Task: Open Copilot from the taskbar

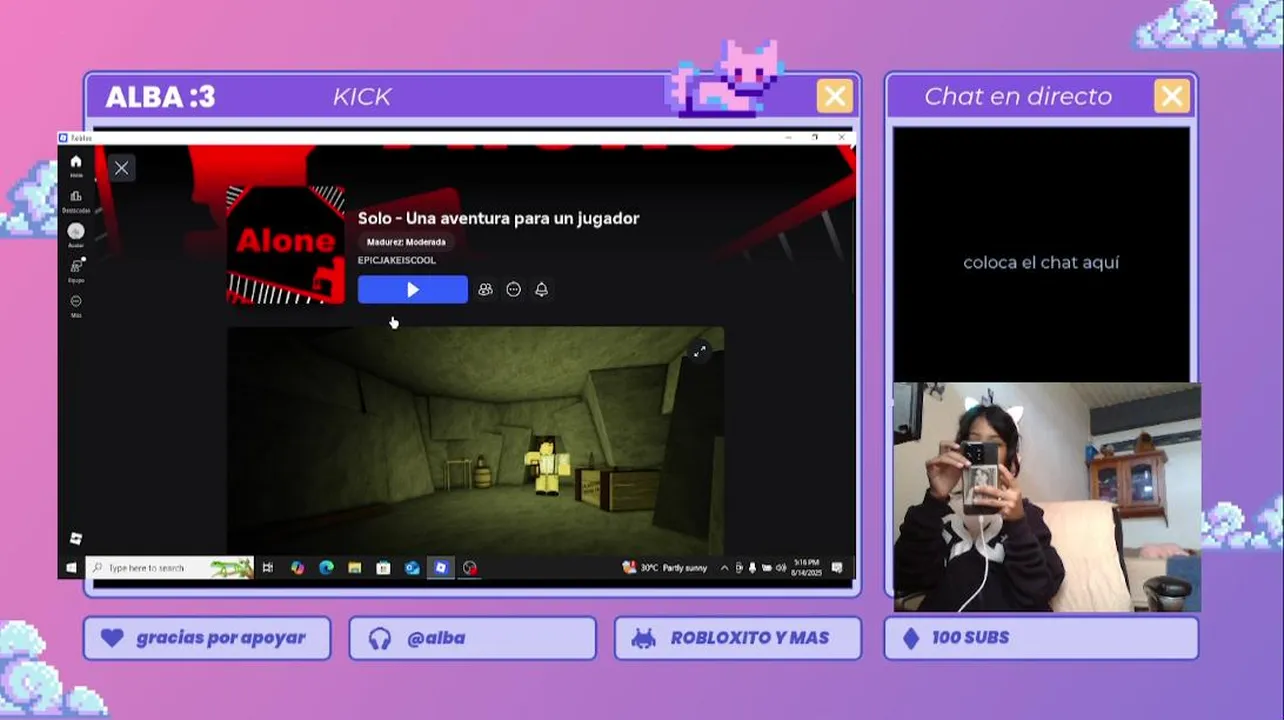Action: coord(297,567)
